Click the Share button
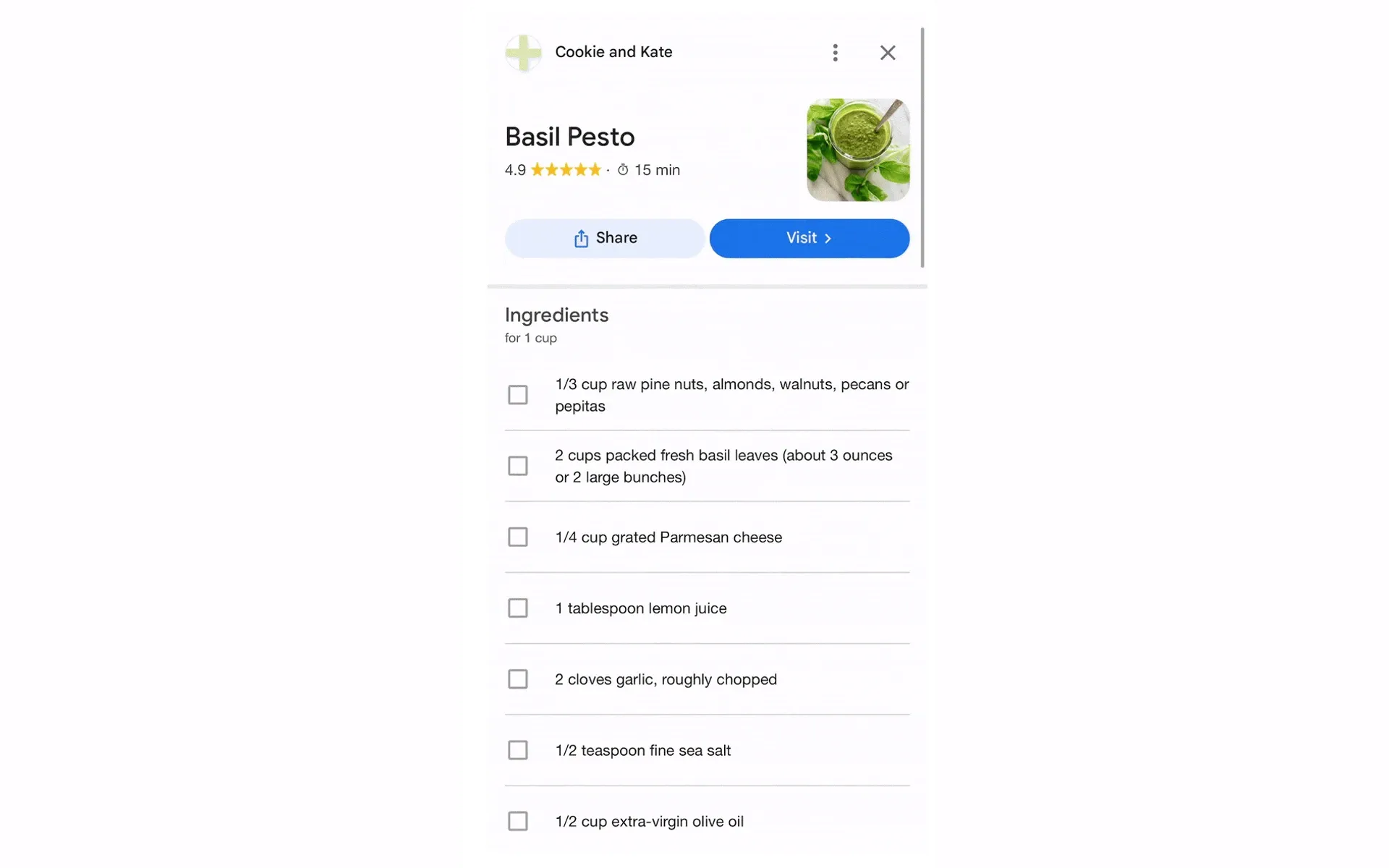The width and height of the screenshot is (1389, 868). click(x=604, y=238)
